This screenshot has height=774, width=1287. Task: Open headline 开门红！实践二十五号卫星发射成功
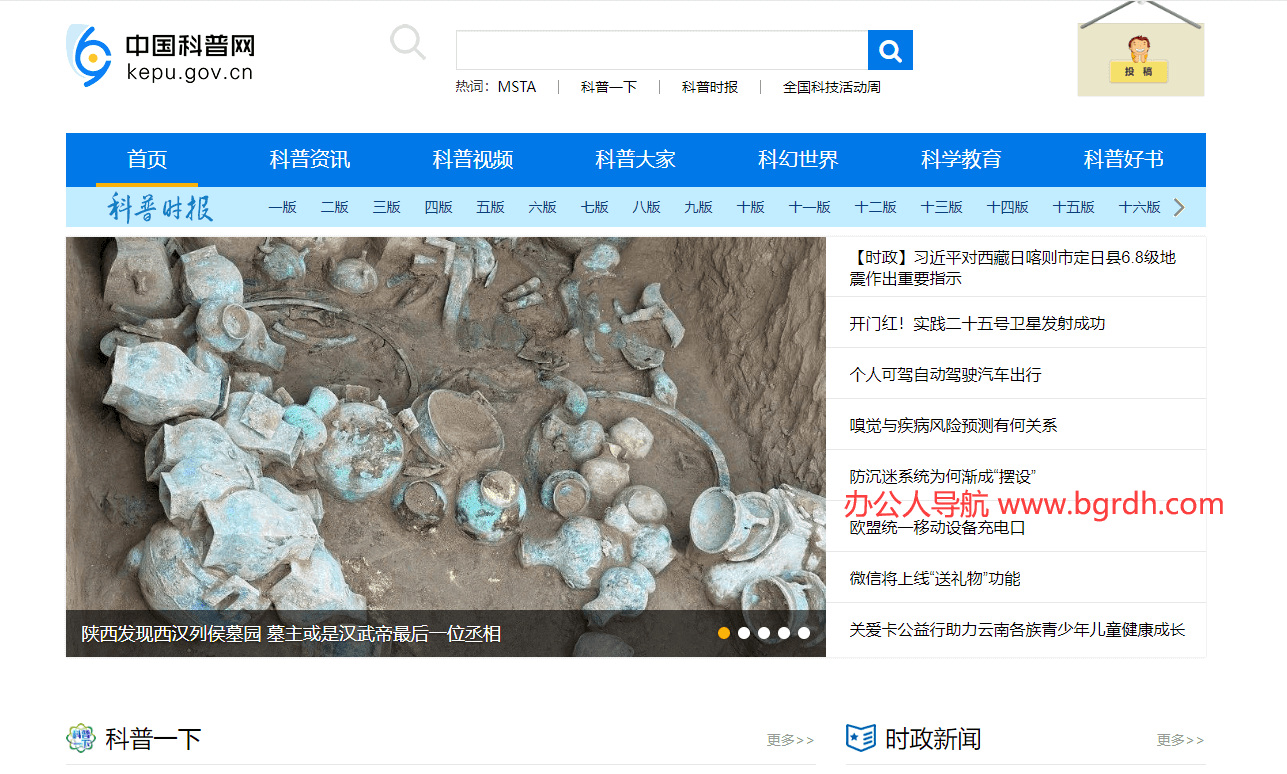[x=977, y=323]
